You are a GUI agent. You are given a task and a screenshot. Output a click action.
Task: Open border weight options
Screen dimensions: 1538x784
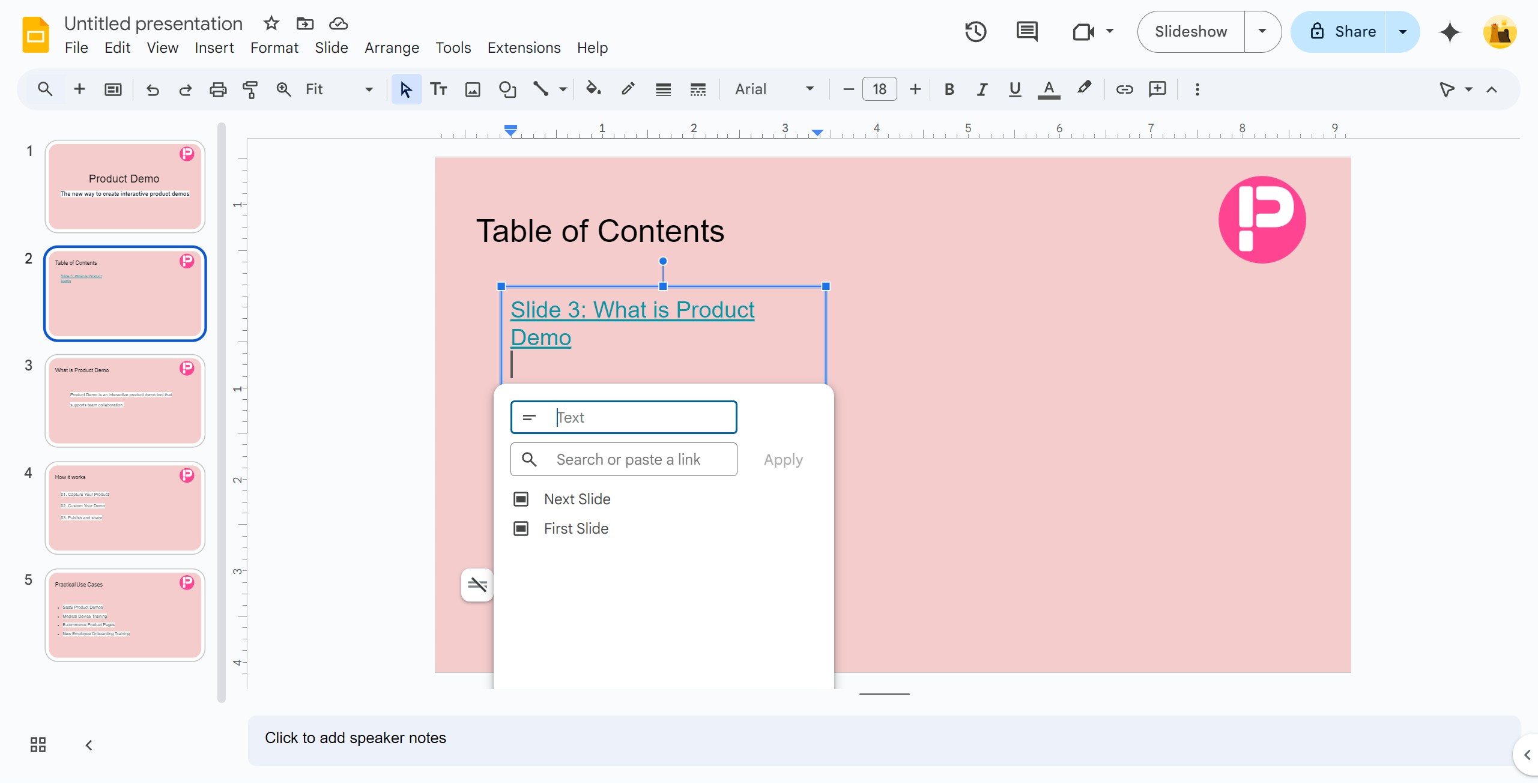click(663, 89)
